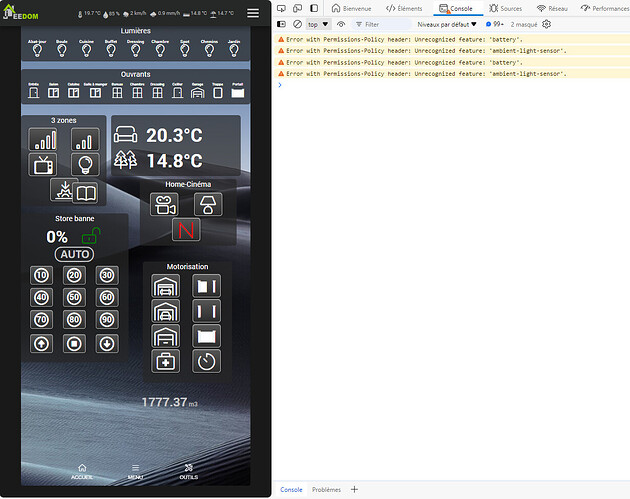Open the top context dropdown in console
630x499 pixels.
318,25
